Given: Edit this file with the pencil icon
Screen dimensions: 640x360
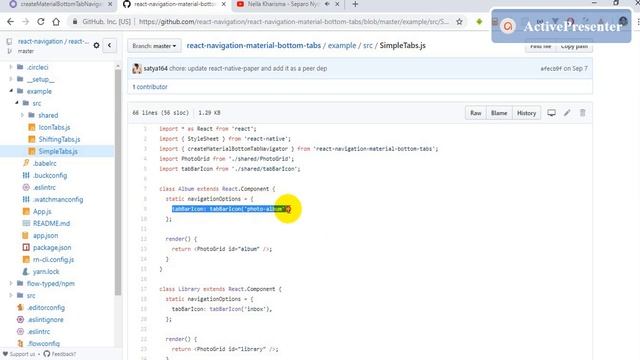Looking at the screenshot, I should (x=567, y=113).
